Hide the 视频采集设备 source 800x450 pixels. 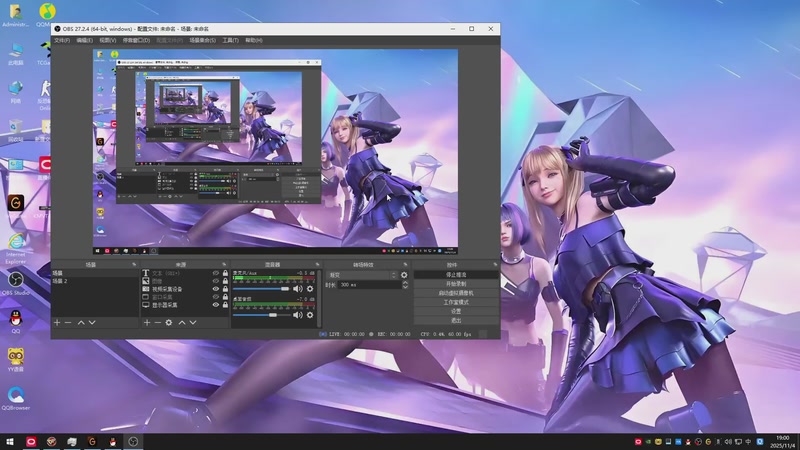coord(216,289)
